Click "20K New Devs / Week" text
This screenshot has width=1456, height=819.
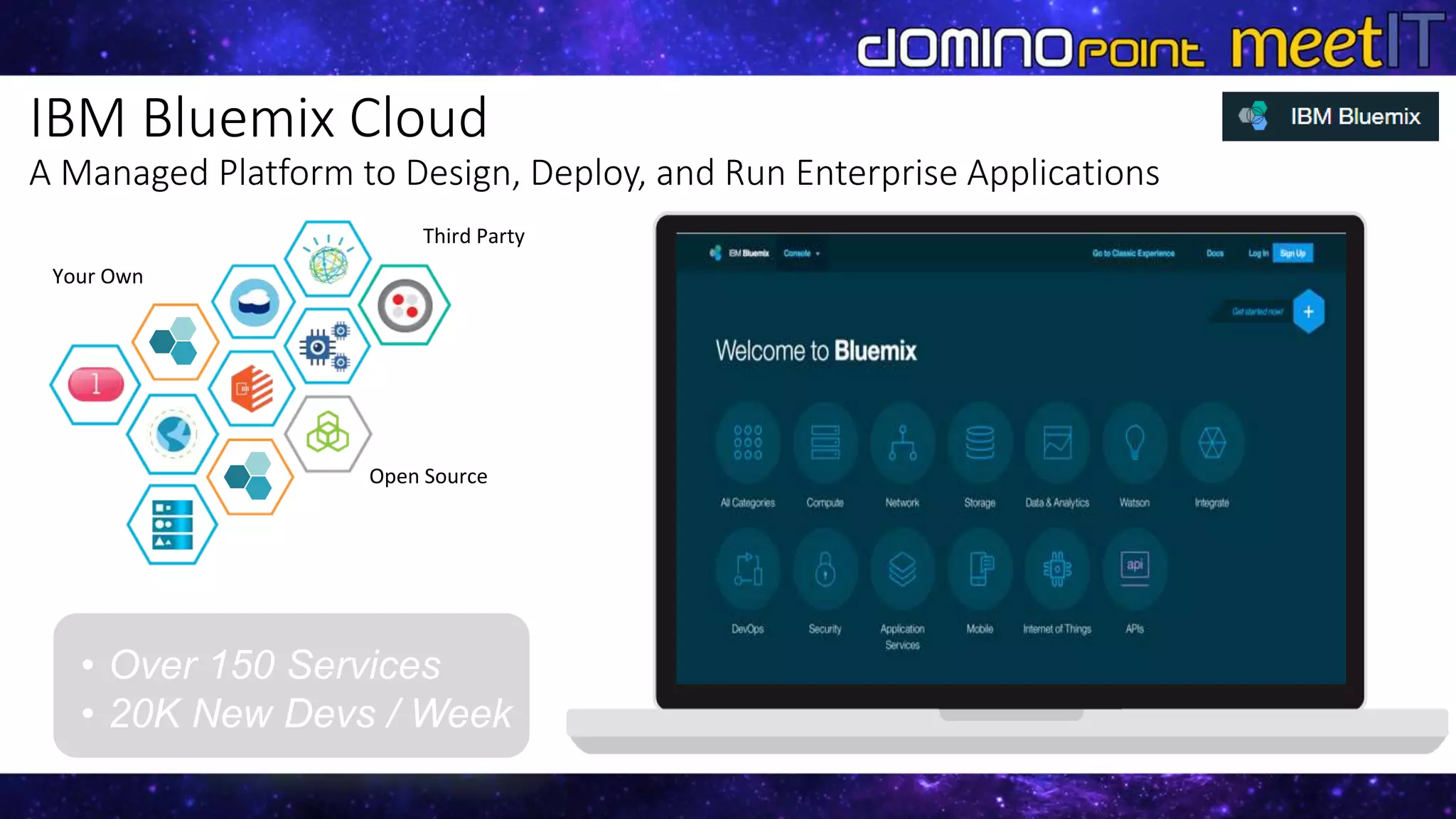coord(311,713)
